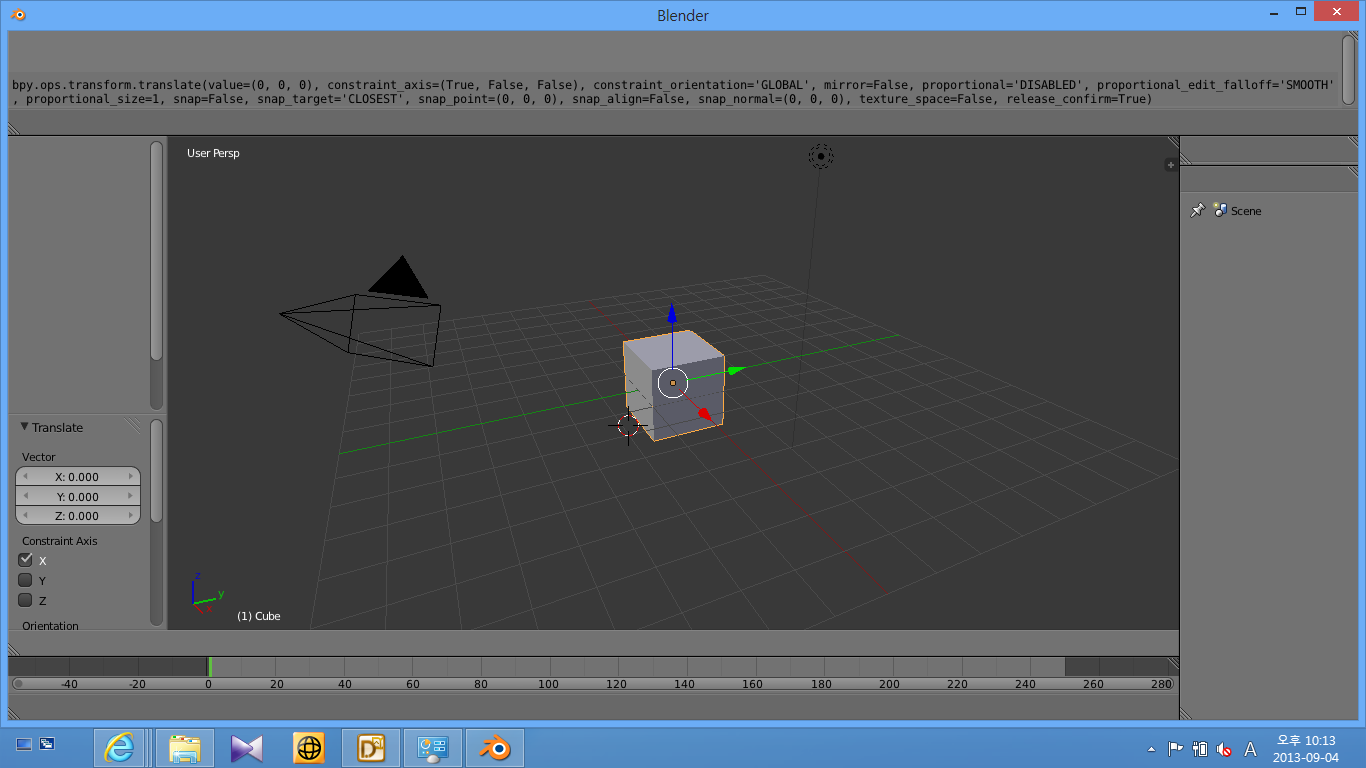Open Control Panel from taskbar
The width and height of the screenshot is (1366, 768).
tap(433, 748)
